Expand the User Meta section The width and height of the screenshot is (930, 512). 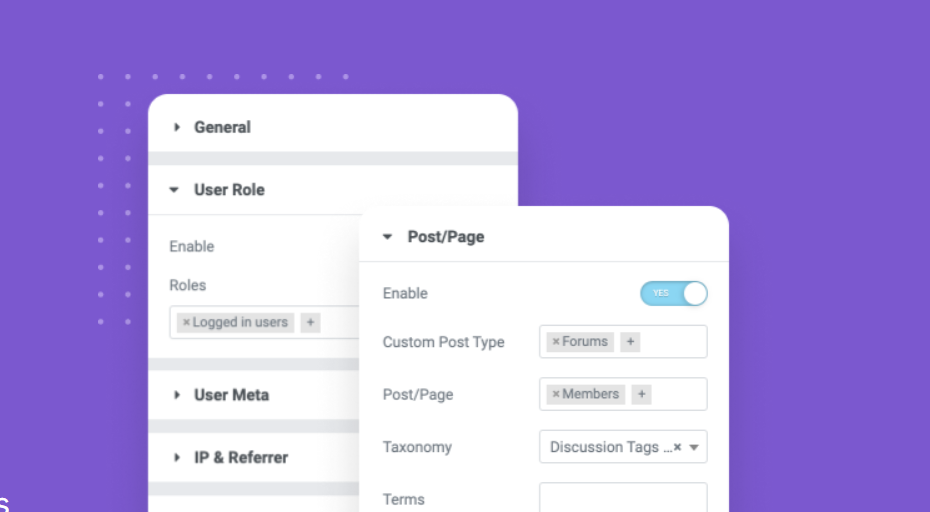click(x=231, y=395)
